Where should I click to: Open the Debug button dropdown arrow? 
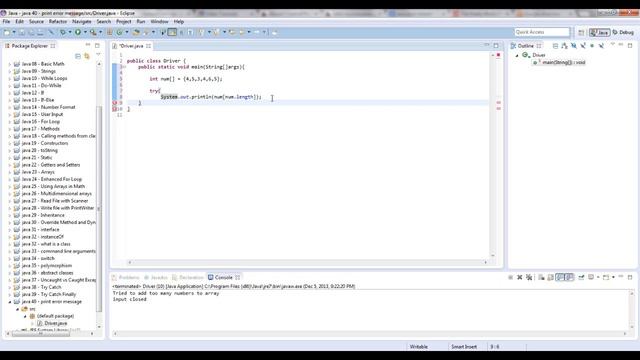(x=70, y=32)
